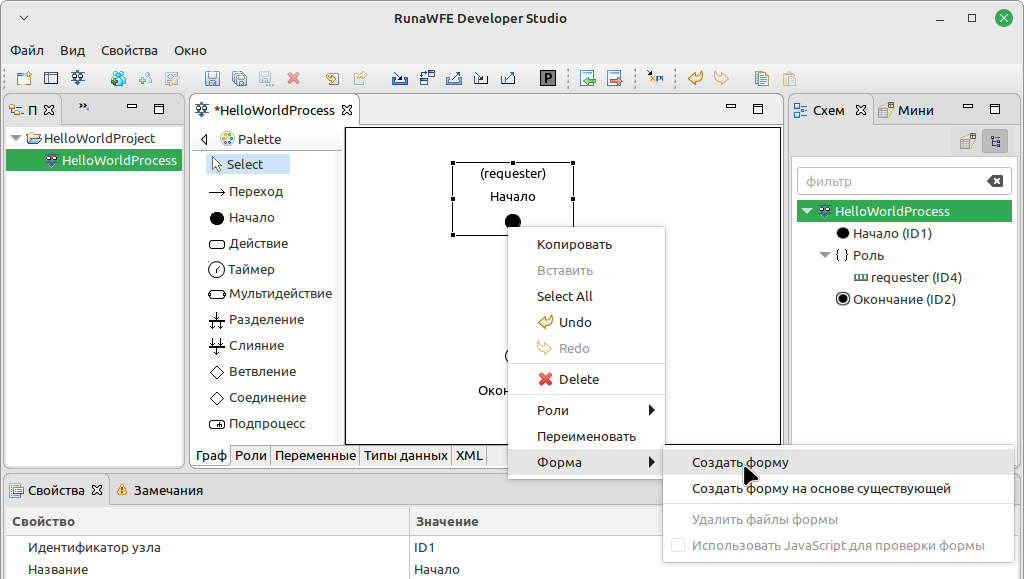The height and width of the screenshot is (579, 1024).
Task: Click the XPI toolbar icon
Action: [x=655, y=78]
